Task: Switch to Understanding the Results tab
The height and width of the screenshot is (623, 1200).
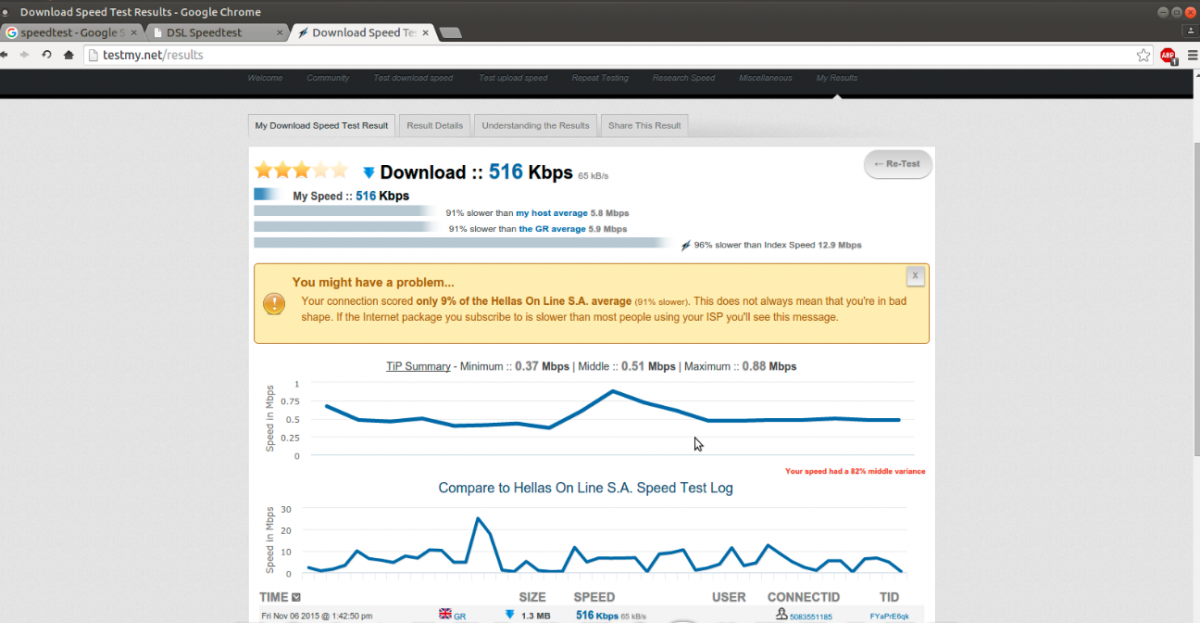Action: tap(535, 126)
